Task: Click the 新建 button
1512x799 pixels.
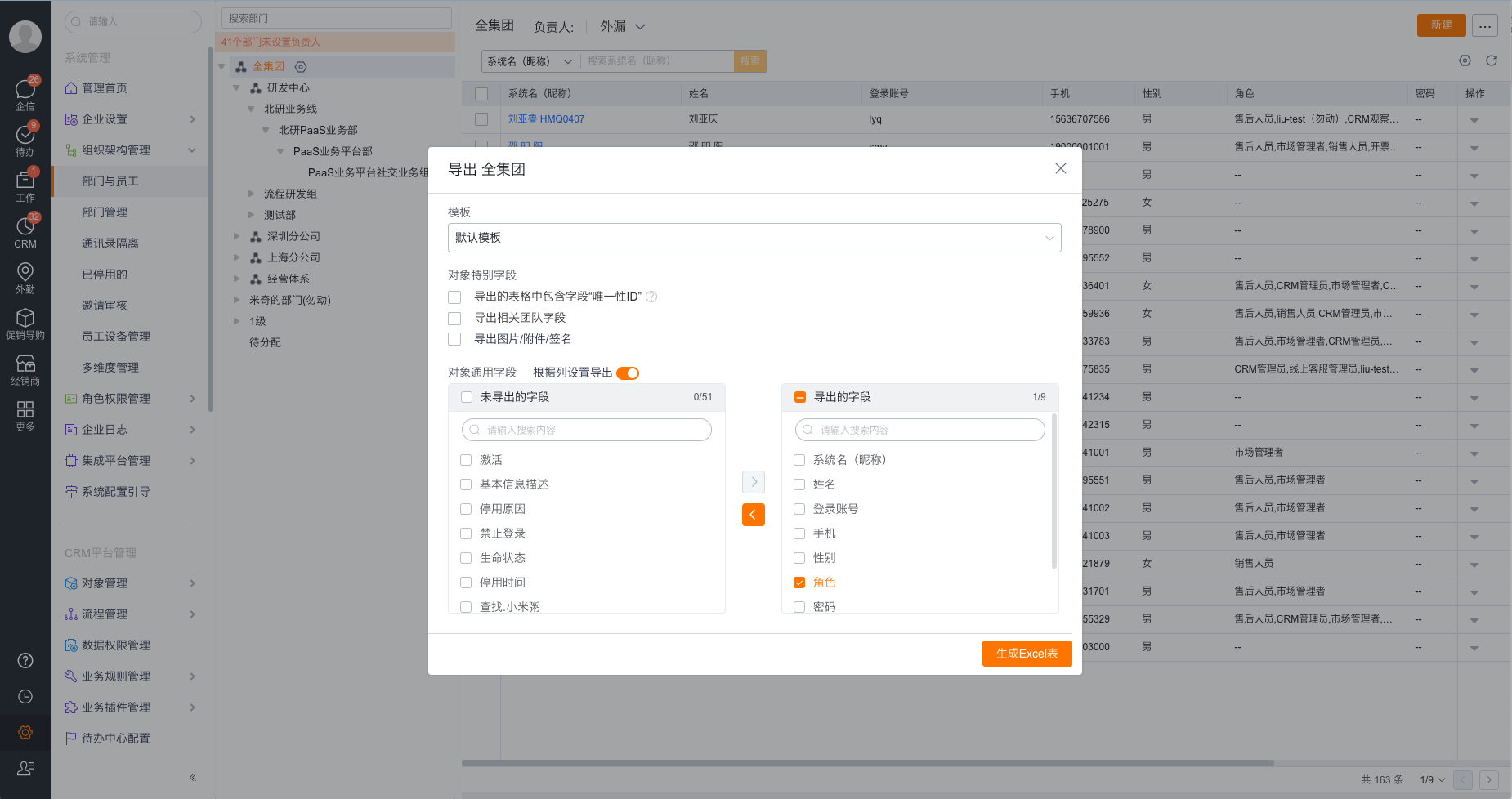Action: point(1441,25)
